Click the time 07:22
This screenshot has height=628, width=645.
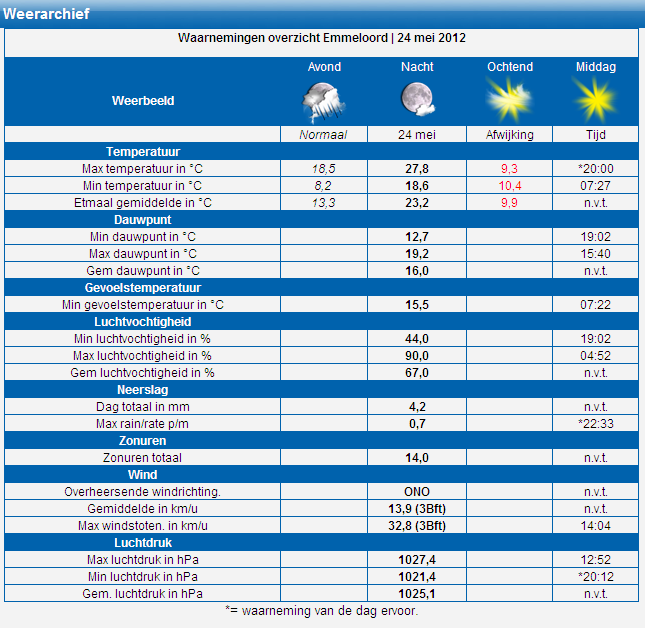pyautogui.click(x=595, y=305)
